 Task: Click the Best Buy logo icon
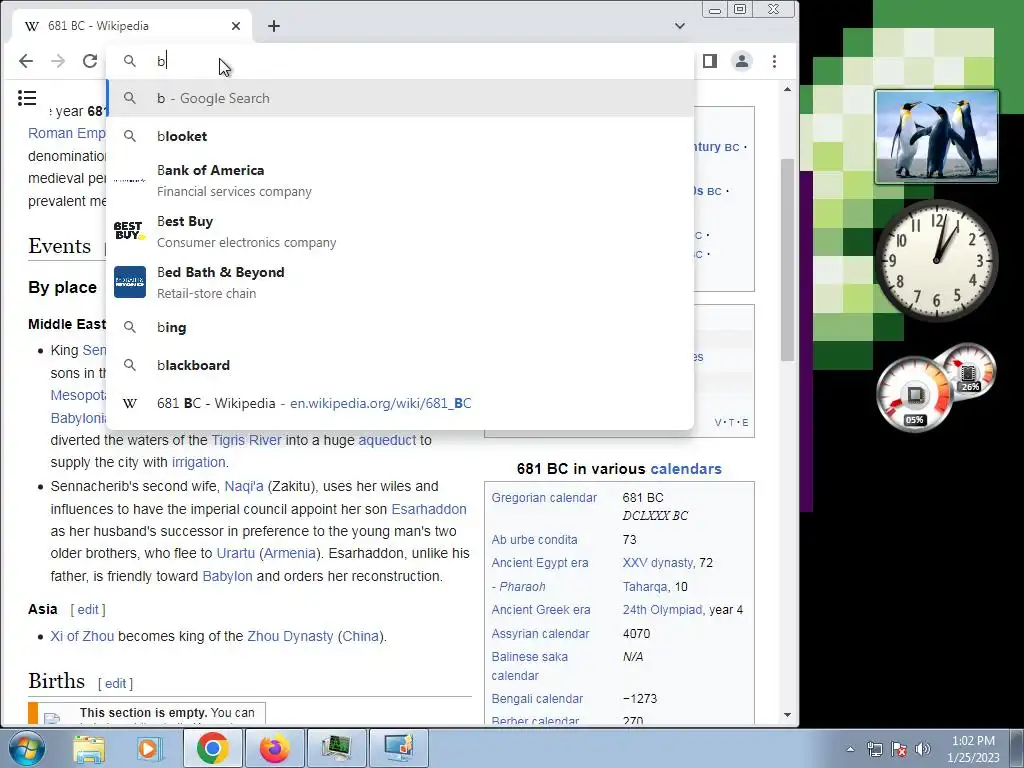tap(129, 231)
